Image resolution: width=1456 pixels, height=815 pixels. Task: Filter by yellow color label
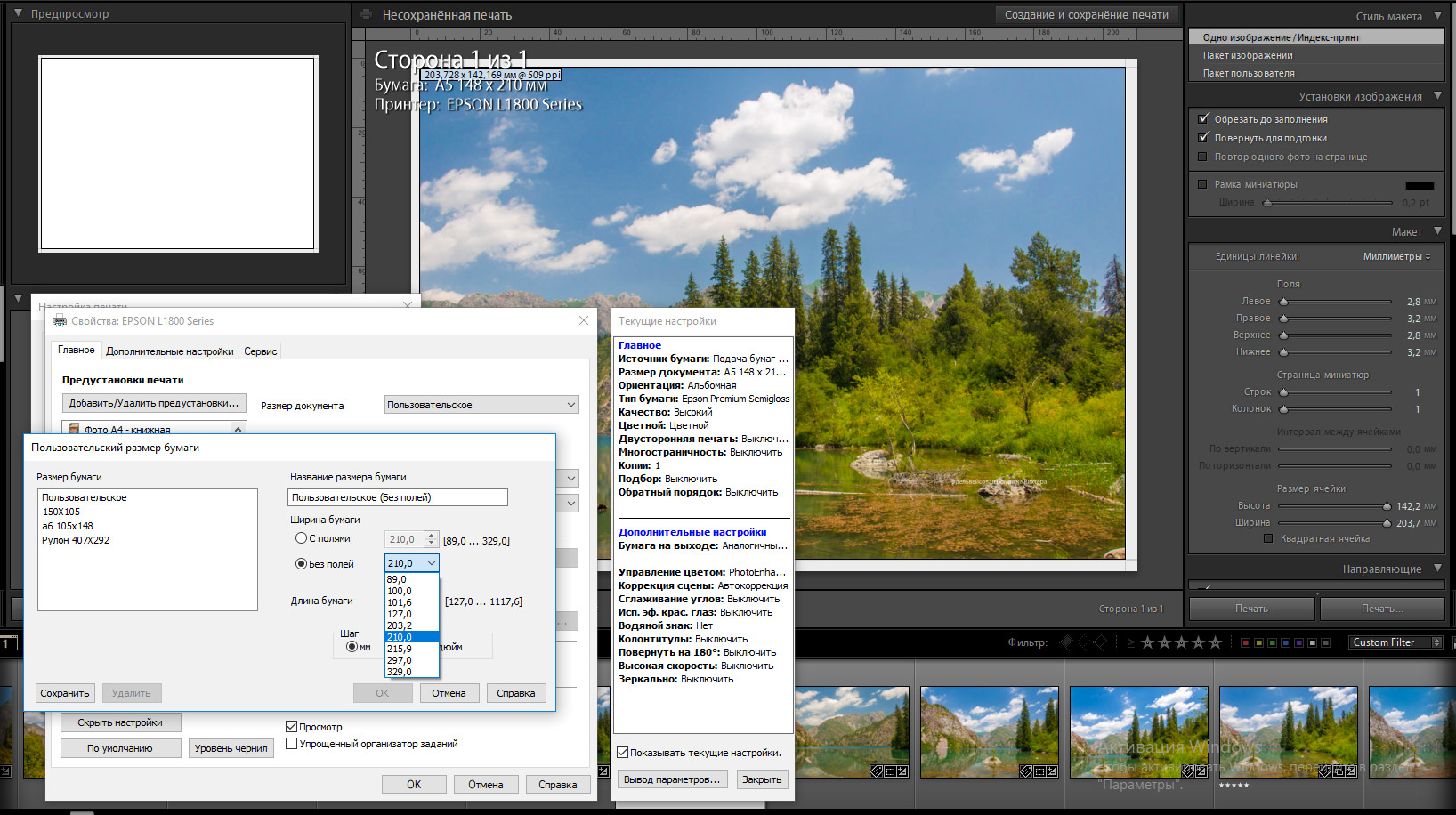coord(1258,642)
